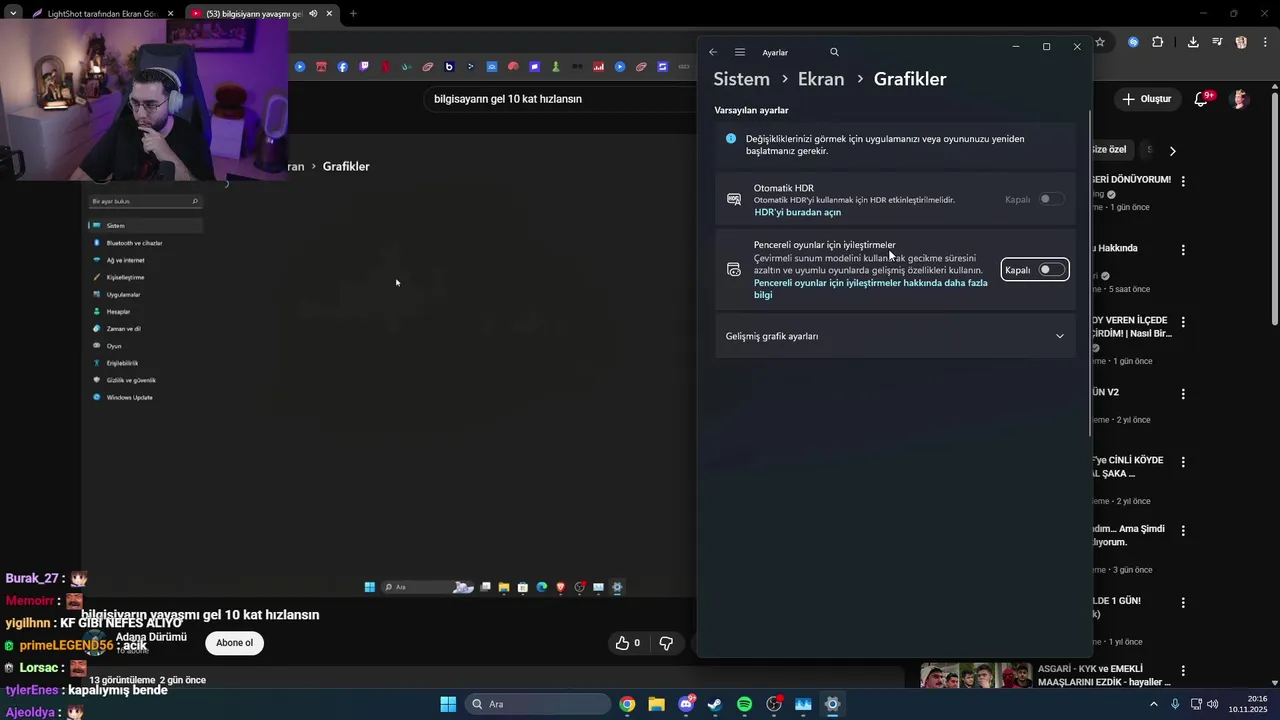
Task: Open options for VEREN İLÇEDE video
Action: [1183, 322]
